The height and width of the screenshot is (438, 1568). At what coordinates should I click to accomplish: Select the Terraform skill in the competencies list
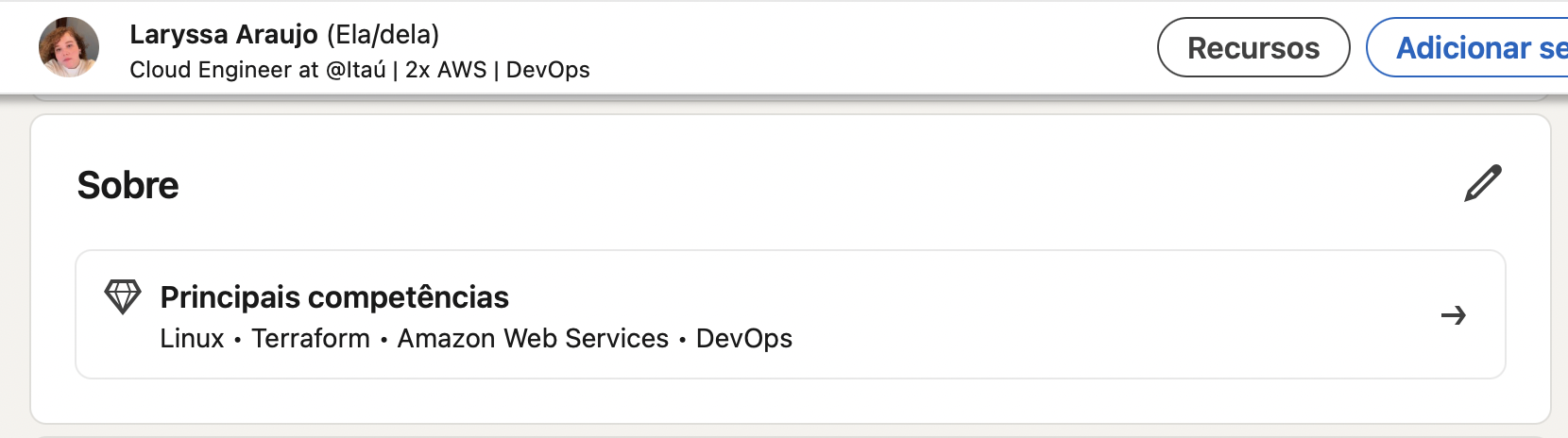click(x=311, y=338)
